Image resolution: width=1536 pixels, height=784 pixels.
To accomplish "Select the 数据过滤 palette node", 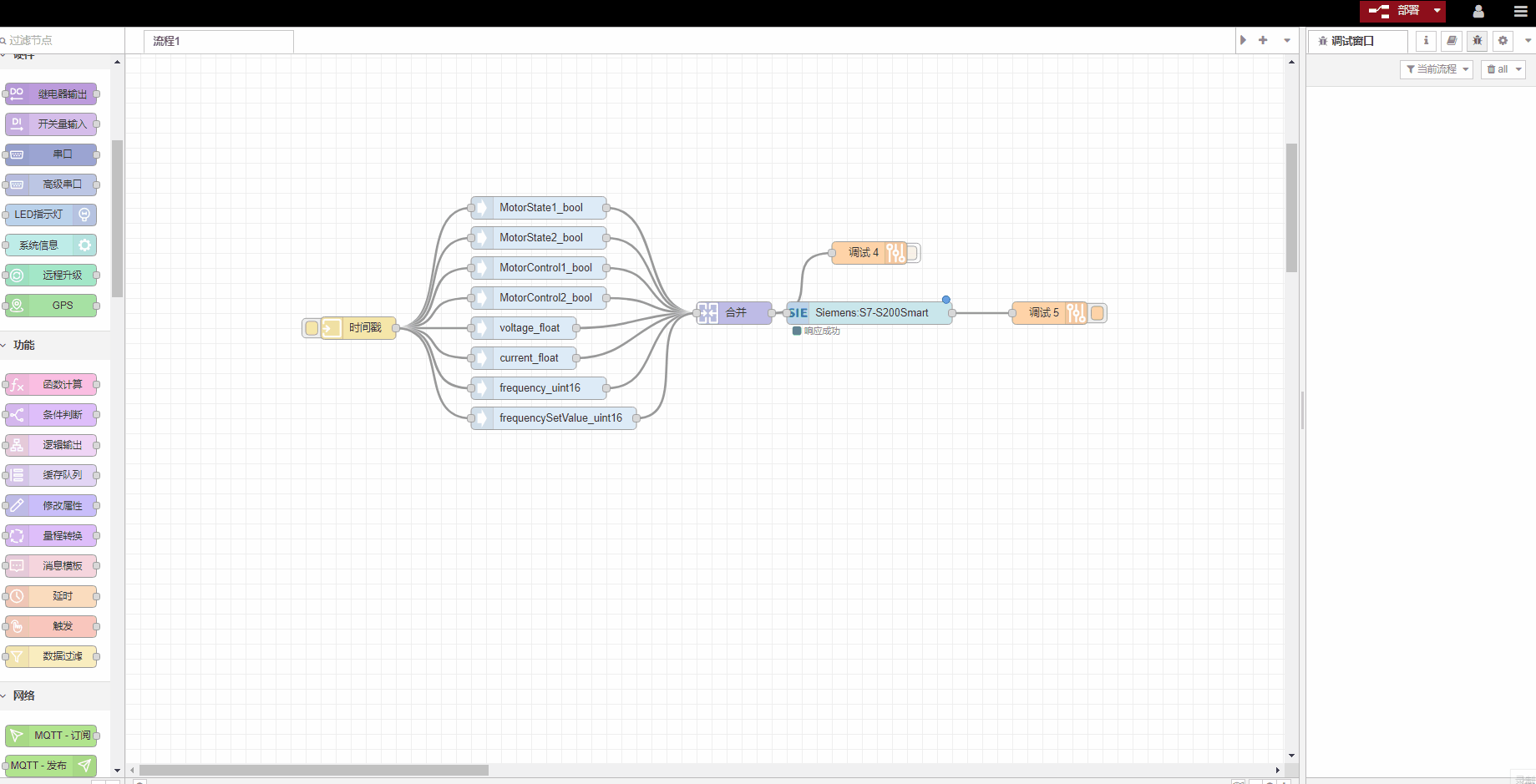I will [51, 655].
